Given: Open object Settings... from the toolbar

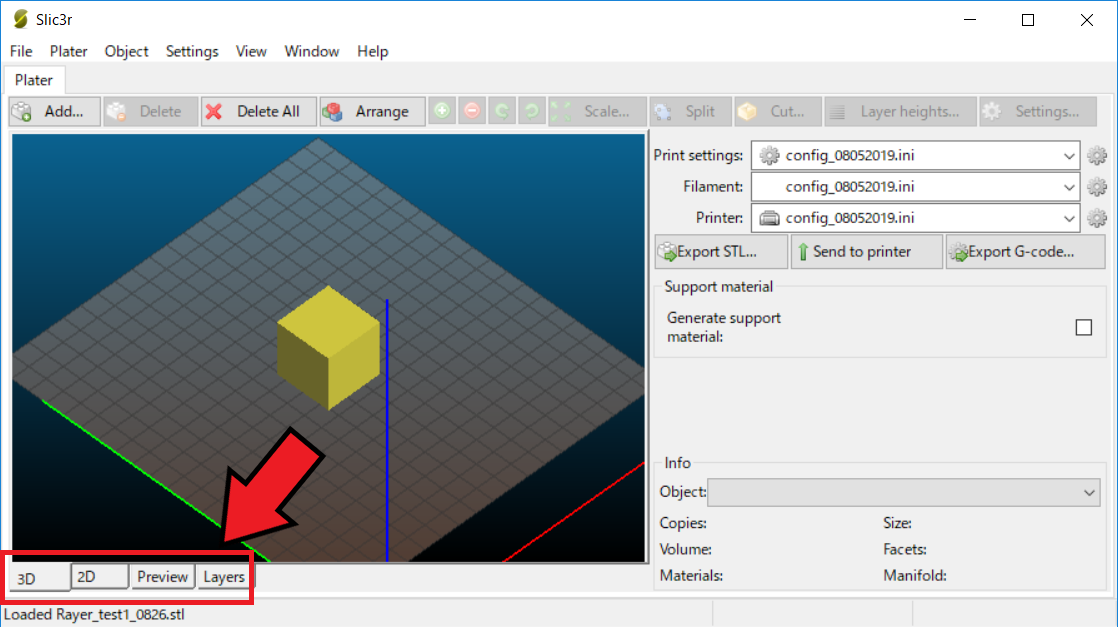Looking at the screenshot, I should (1038, 111).
